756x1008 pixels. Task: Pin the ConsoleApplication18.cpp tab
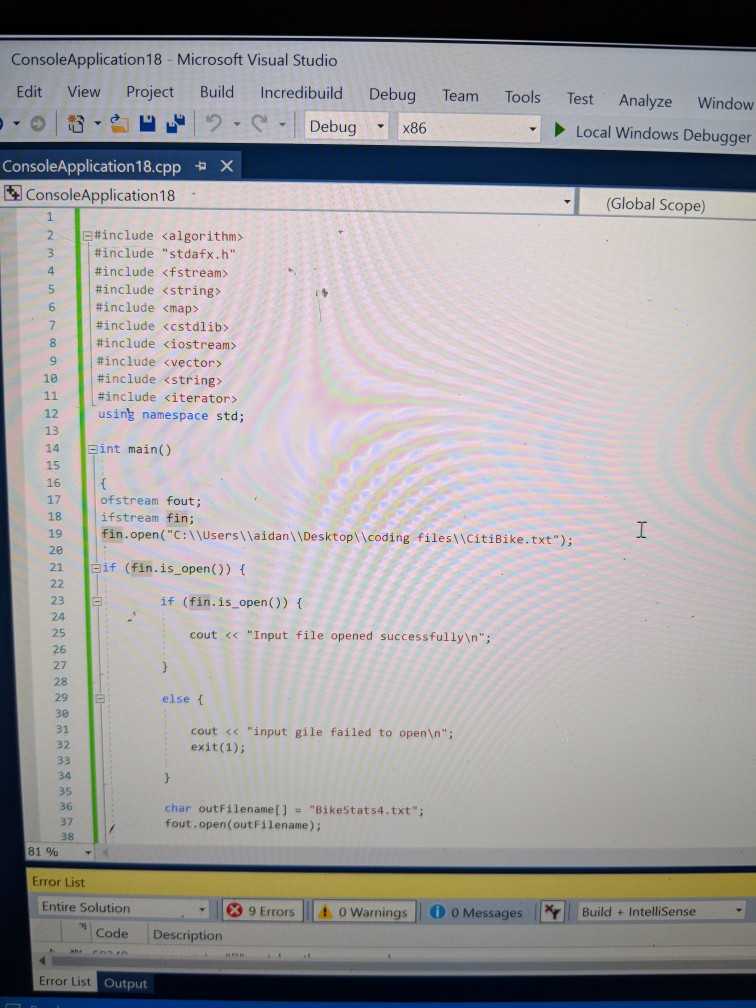click(201, 166)
